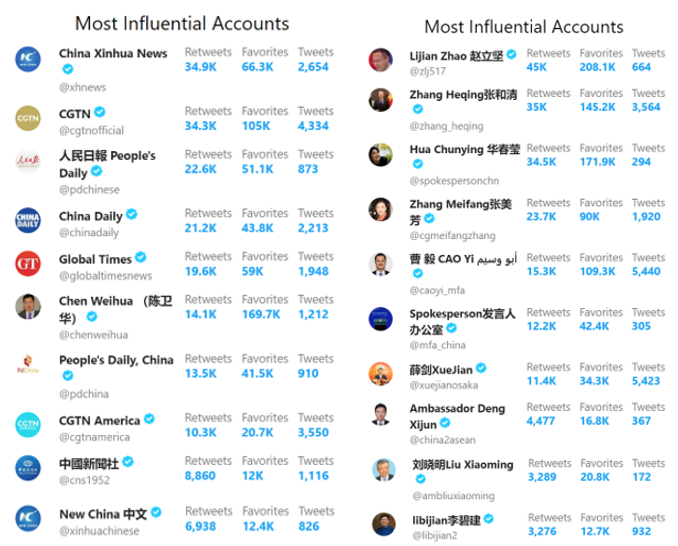Open the CGTN America teal logo avatar

coord(28,425)
